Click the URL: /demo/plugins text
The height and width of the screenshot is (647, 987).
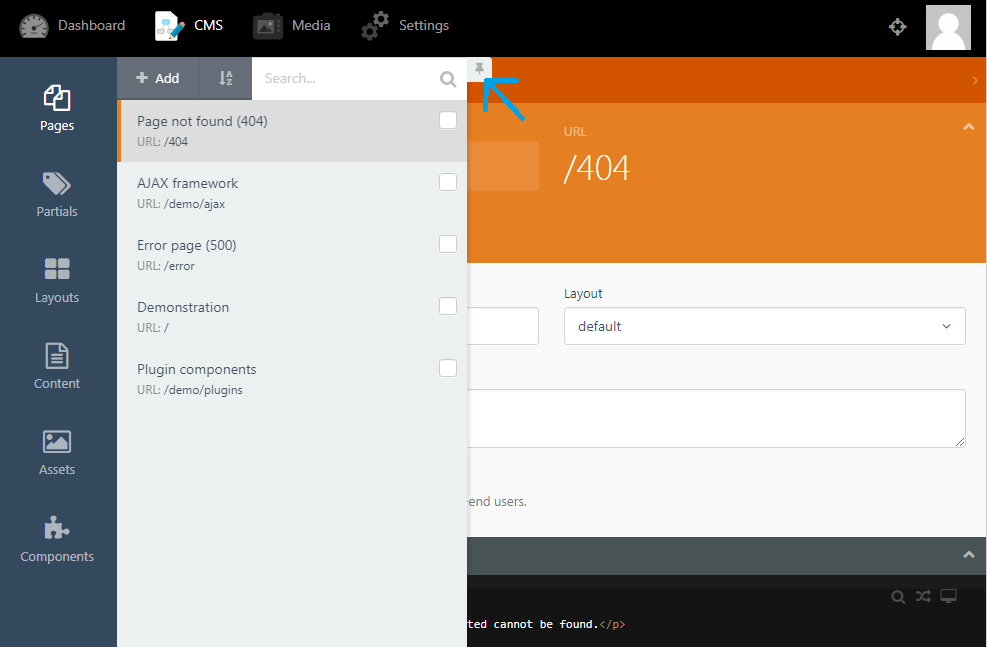coord(189,390)
